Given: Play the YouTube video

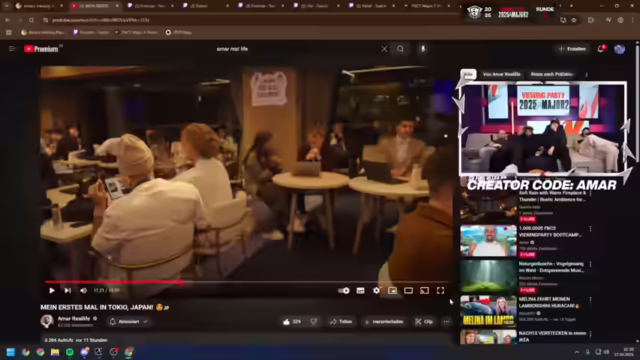Looking at the screenshot, I should (52, 291).
